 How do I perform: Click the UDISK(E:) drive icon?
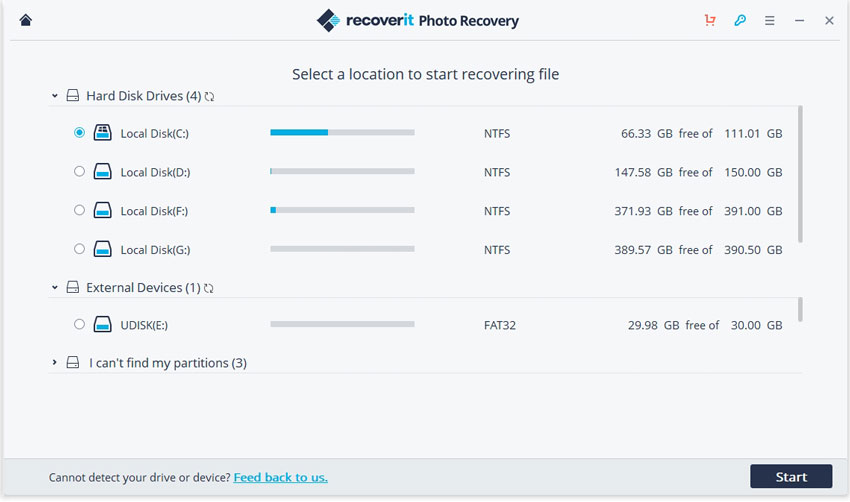click(102, 324)
